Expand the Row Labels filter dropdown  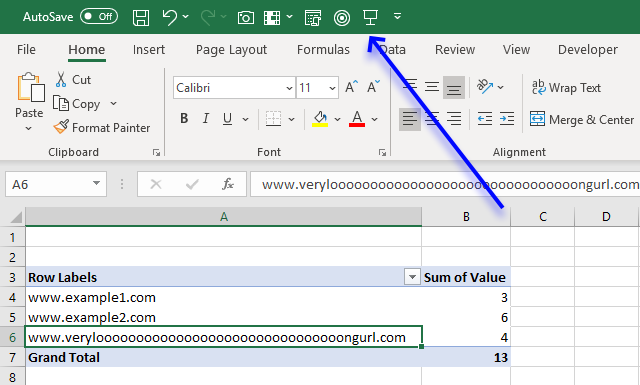pos(412,277)
